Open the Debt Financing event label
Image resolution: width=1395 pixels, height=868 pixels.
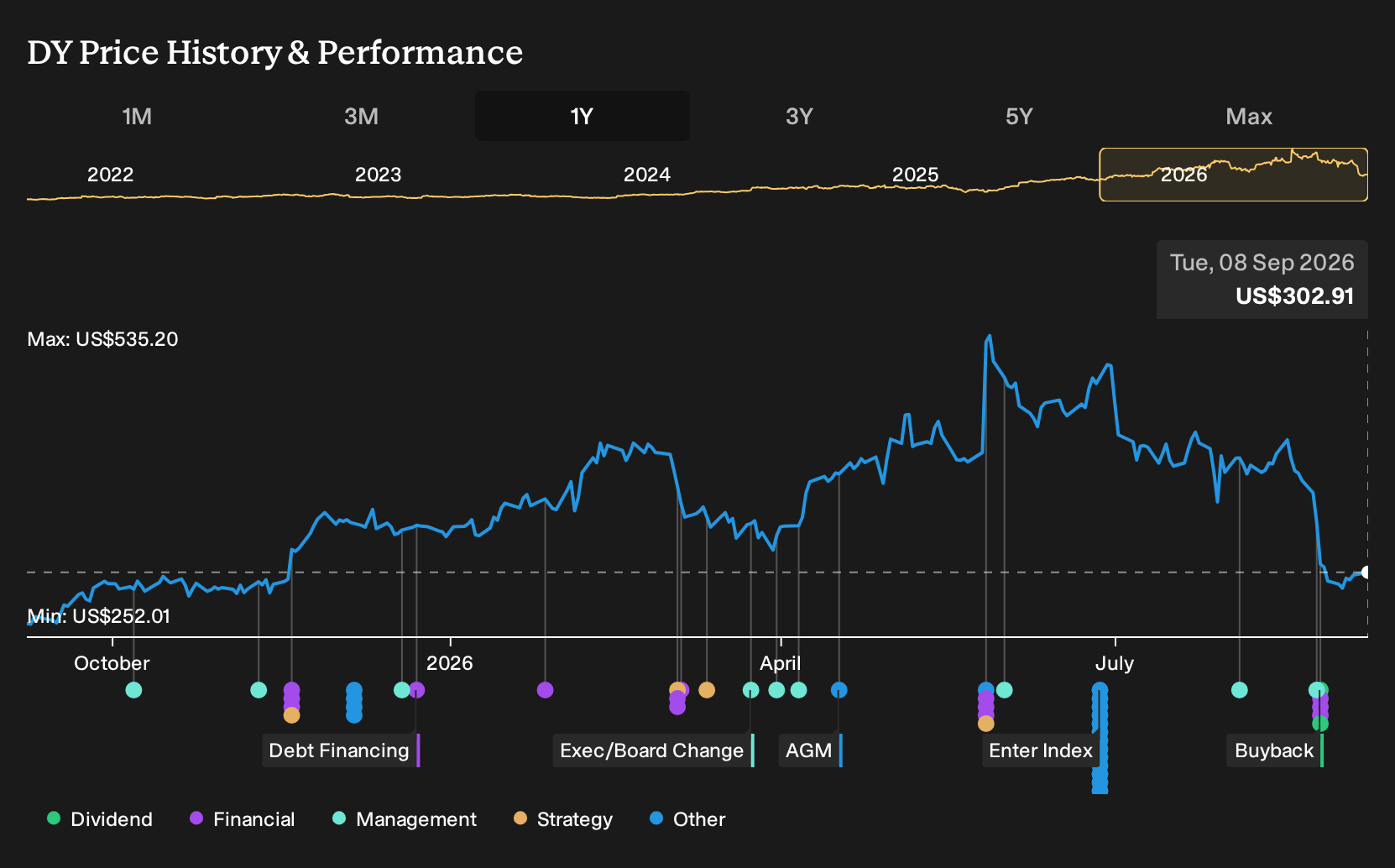tap(339, 750)
